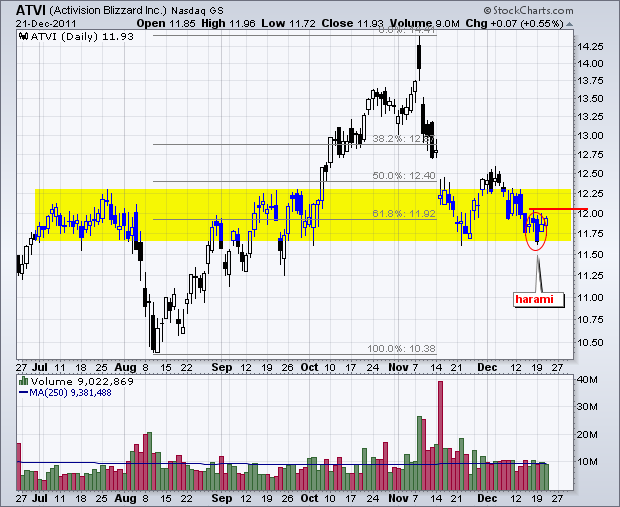Click the (Activision Blizzard Inc.) company name
The width and height of the screenshot is (620, 507).
pos(108,11)
